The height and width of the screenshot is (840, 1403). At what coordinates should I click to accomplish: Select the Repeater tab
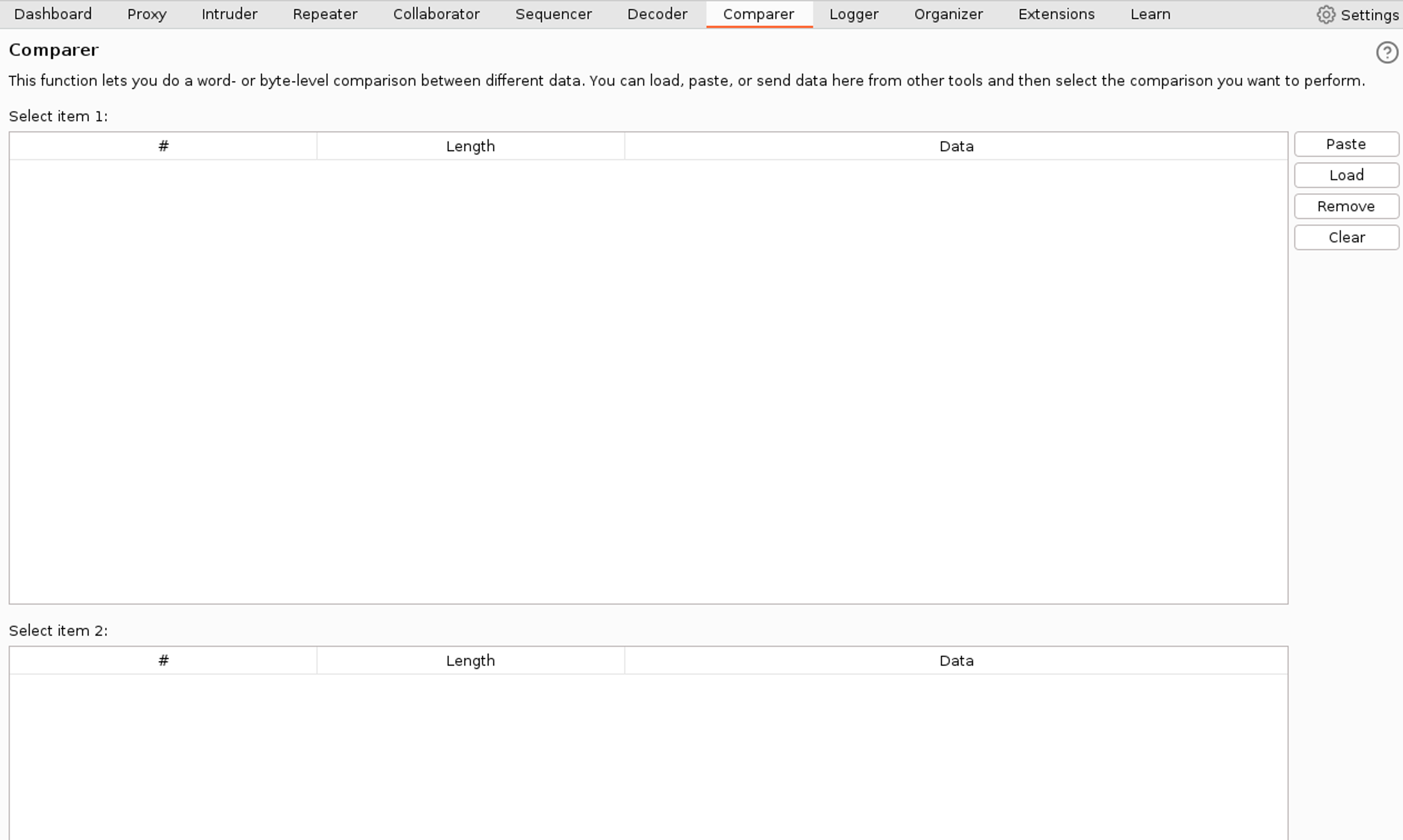click(325, 14)
